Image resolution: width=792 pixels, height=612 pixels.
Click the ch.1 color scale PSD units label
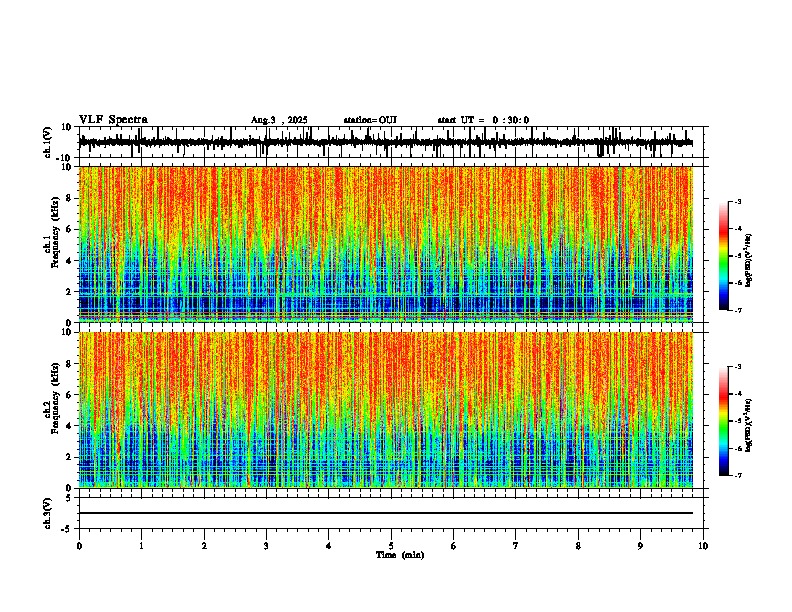tap(748, 261)
